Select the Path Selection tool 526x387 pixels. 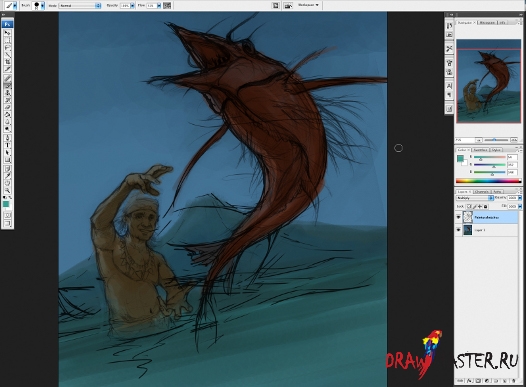[7, 153]
